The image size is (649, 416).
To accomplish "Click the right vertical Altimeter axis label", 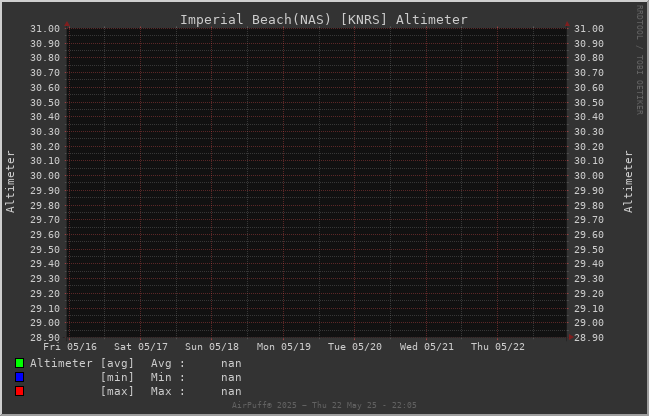I will (628, 182).
